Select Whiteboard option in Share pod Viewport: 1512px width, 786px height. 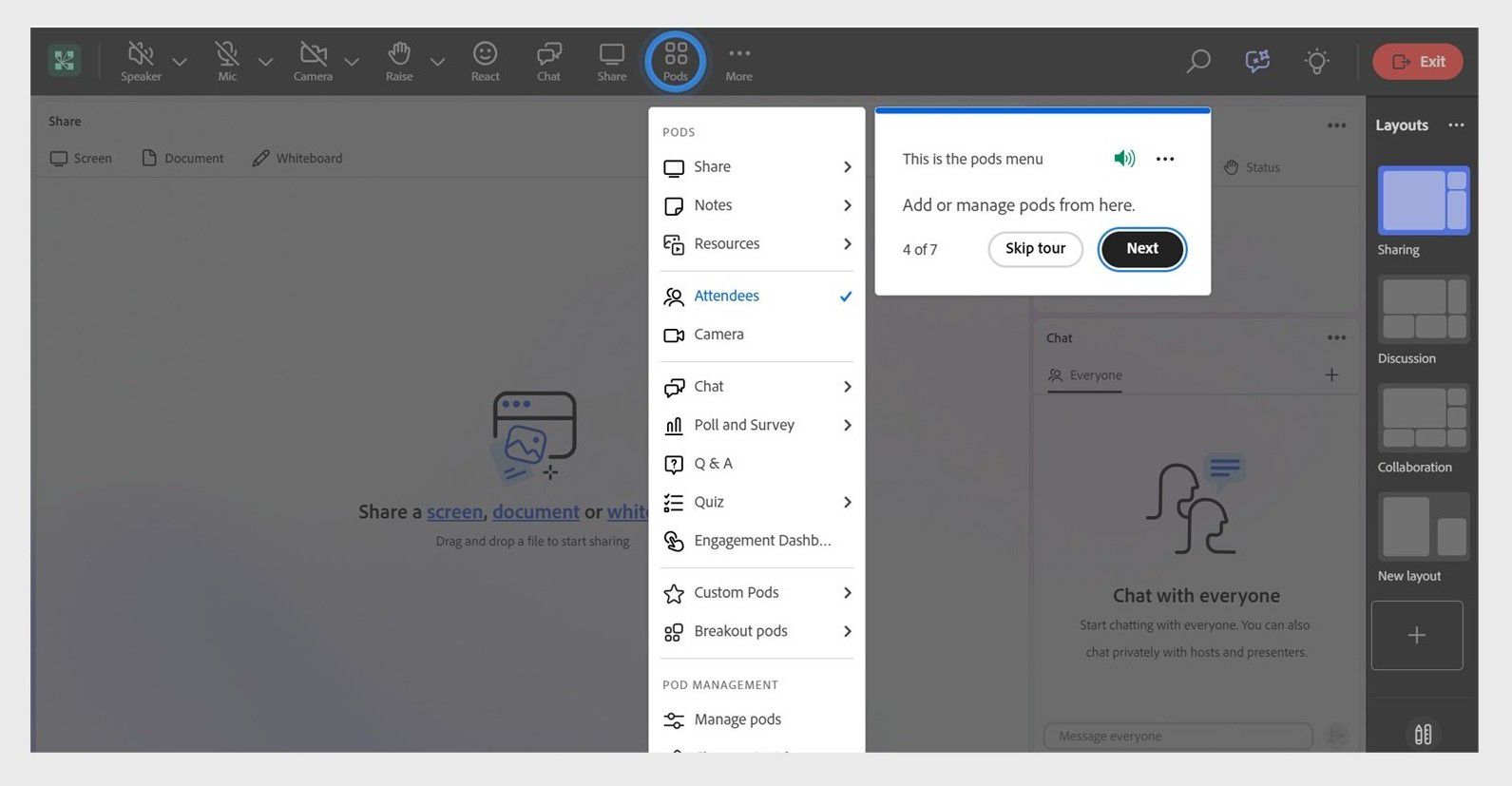tap(297, 159)
